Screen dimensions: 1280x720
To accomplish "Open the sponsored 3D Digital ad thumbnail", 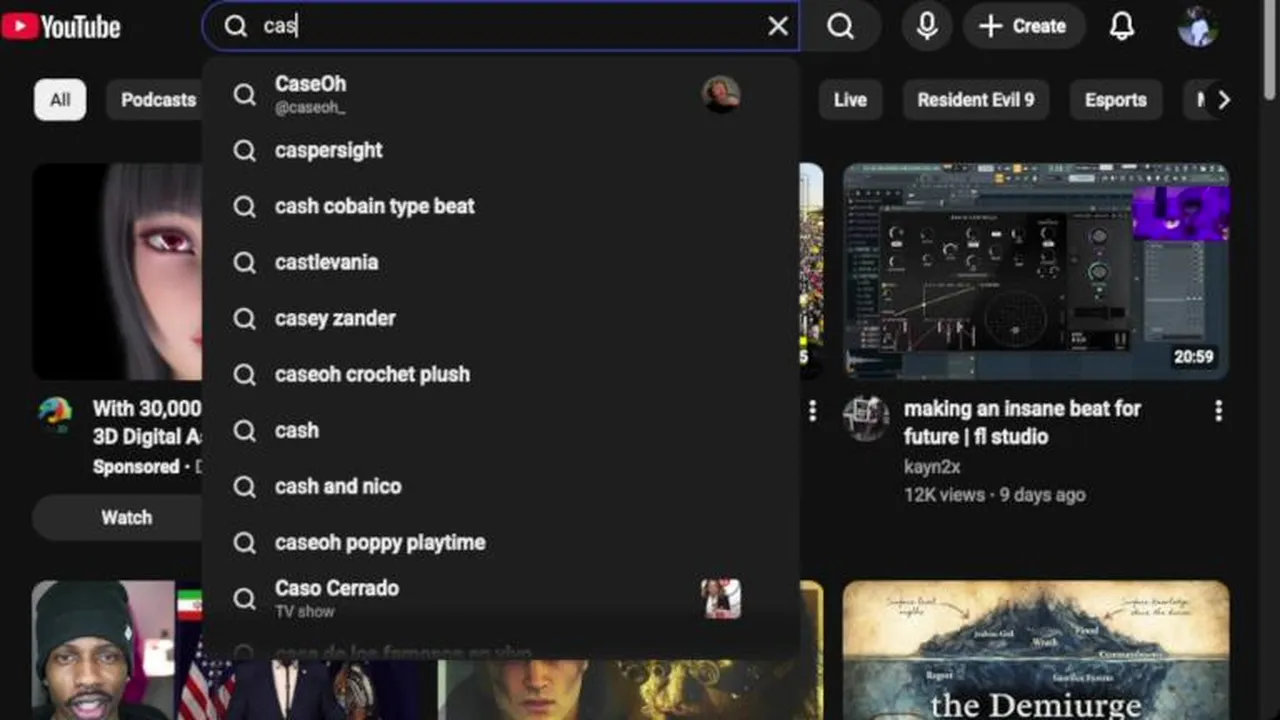I will coord(118,271).
